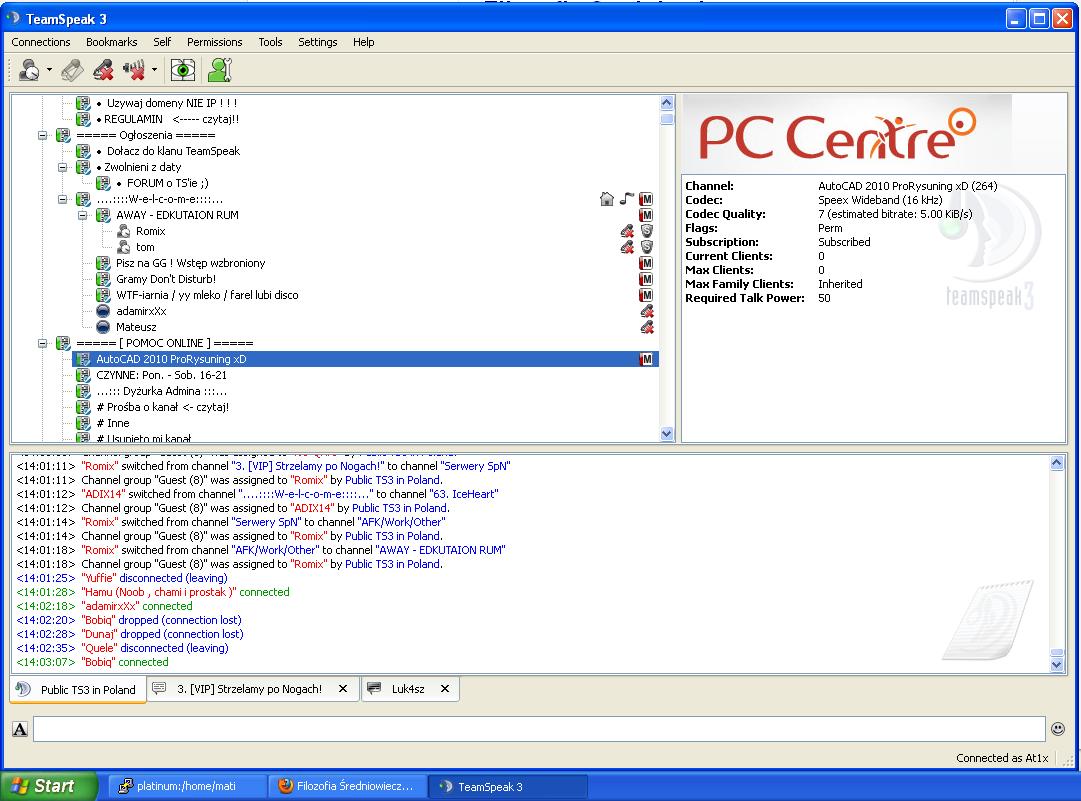This screenshot has width=1081, height=801.
Task: Toggle Subscribe to all channels eye icon
Action: pos(183,70)
